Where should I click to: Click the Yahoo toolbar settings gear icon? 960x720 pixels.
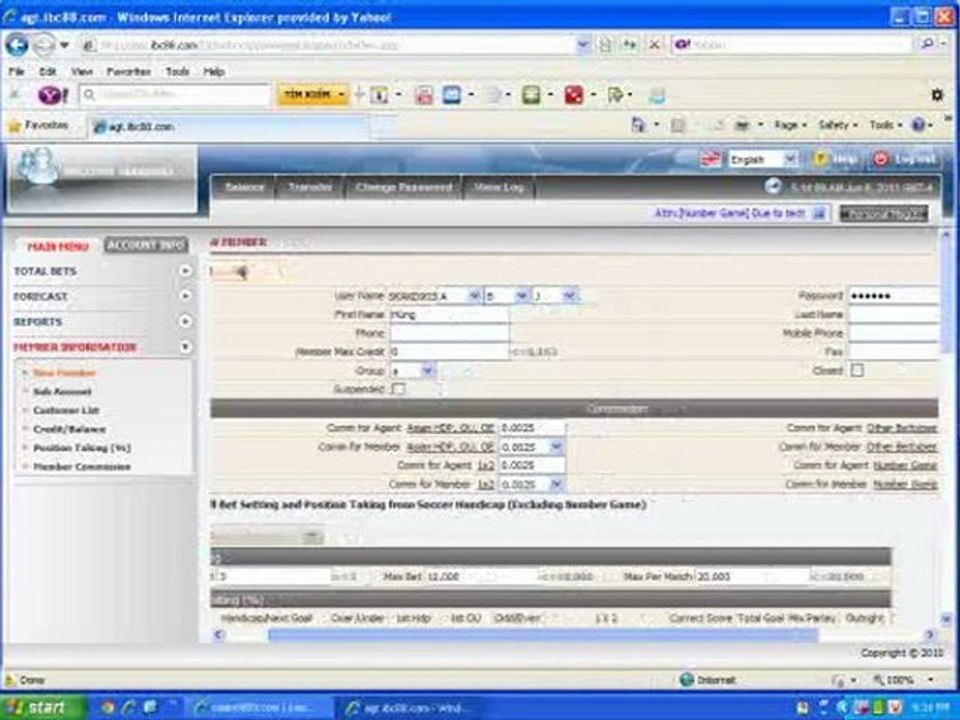pyautogui.click(x=937, y=95)
